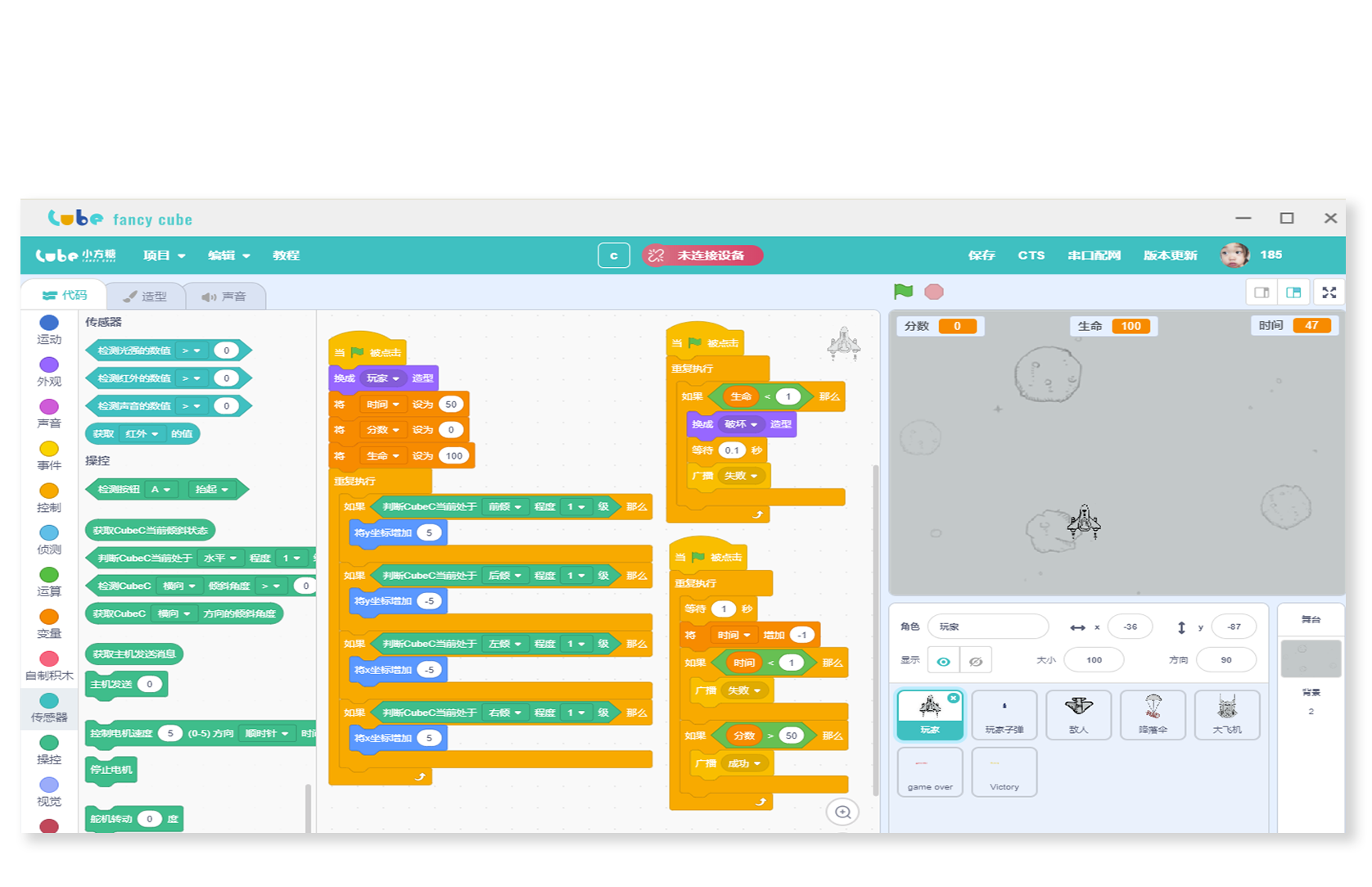This screenshot has width=1372, height=887.
Task: Select the 运动 block category
Action: coord(49,328)
